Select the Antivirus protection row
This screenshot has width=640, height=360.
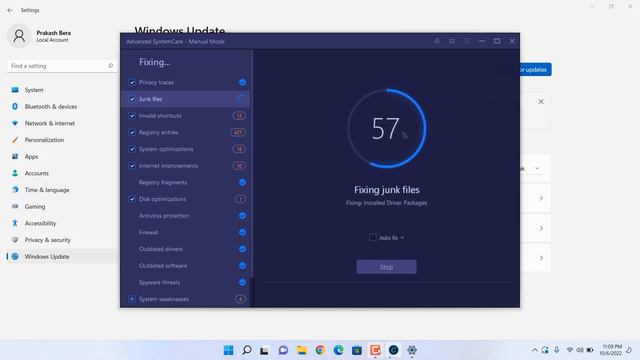186,216
